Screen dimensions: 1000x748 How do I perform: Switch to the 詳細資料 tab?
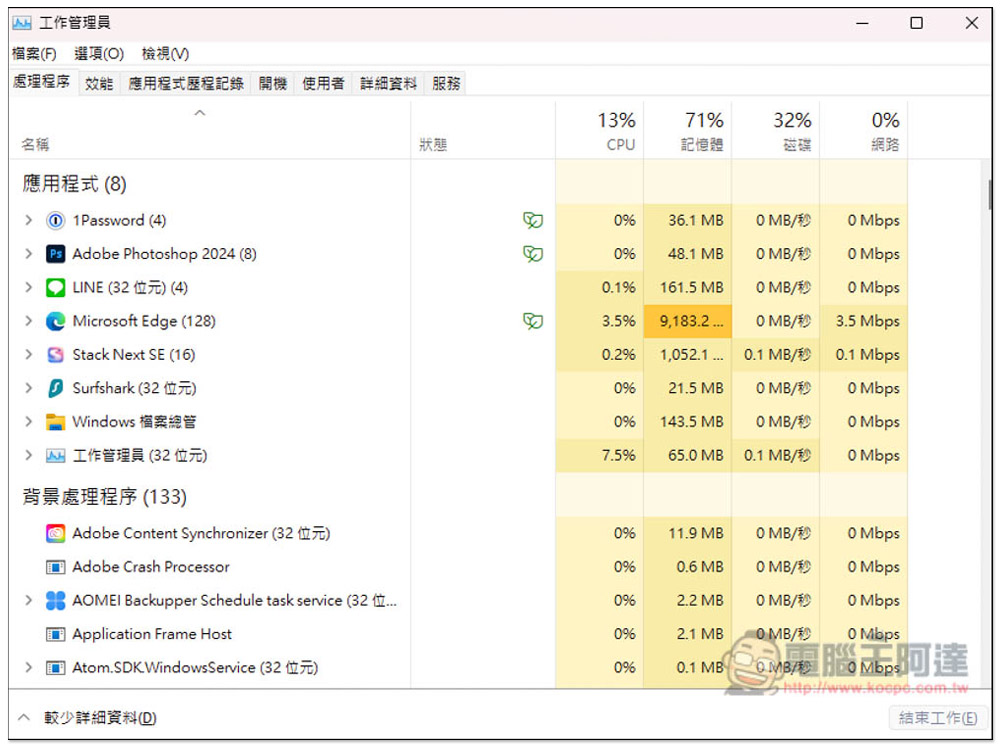388,84
